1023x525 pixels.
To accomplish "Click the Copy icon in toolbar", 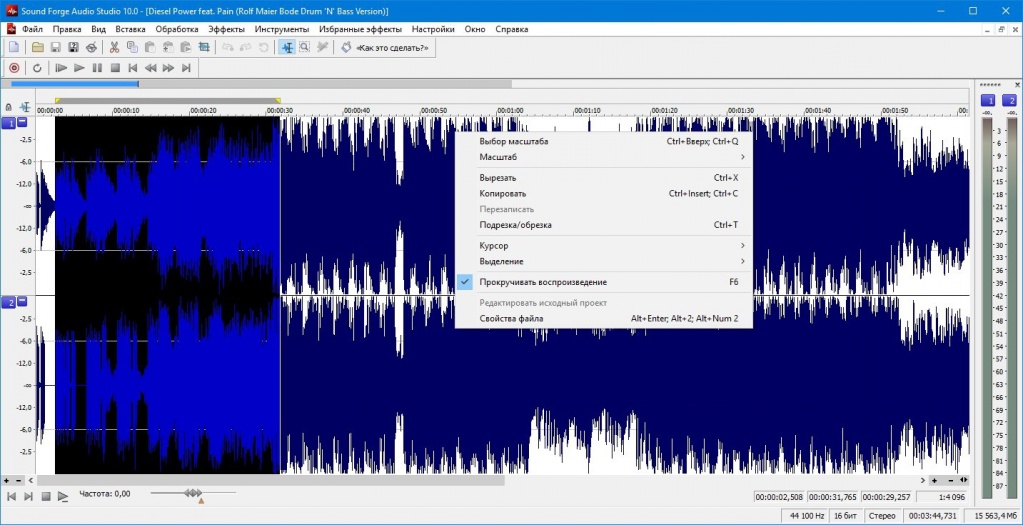I will [132, 47].
